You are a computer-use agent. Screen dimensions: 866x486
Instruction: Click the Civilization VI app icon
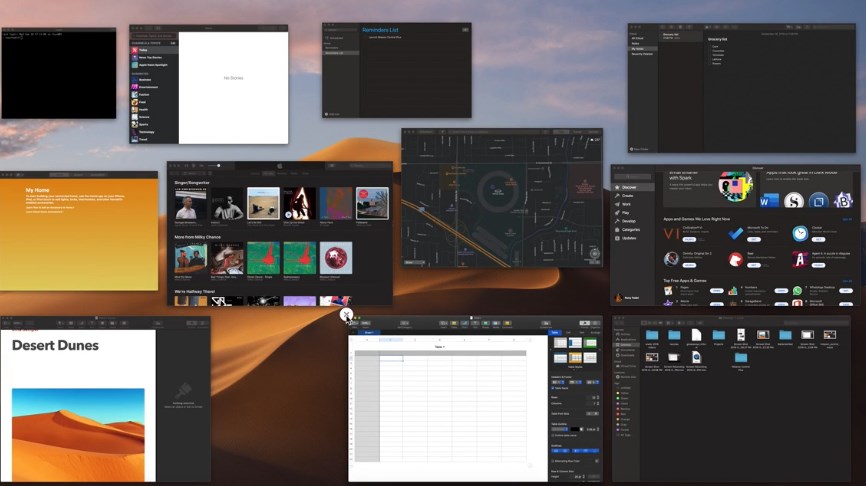coord(672,234)
